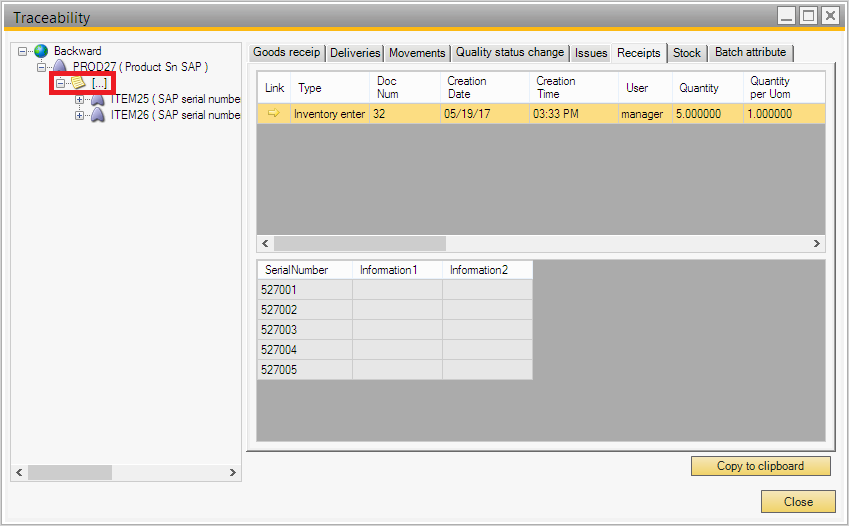Switch to the Stock tab
This screenshot has width=849, height=526.
[x=686, y=53]
